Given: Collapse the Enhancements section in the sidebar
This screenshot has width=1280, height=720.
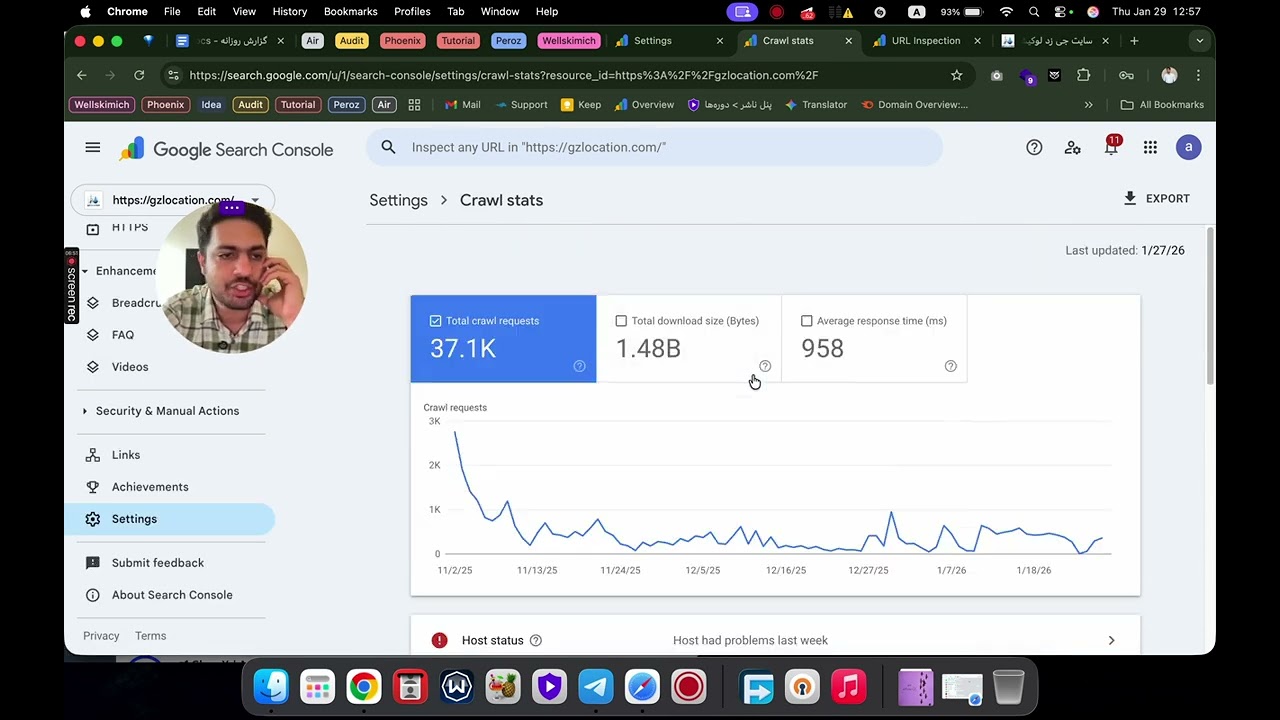Looking at the screenshot, I should tap(84, 271).
